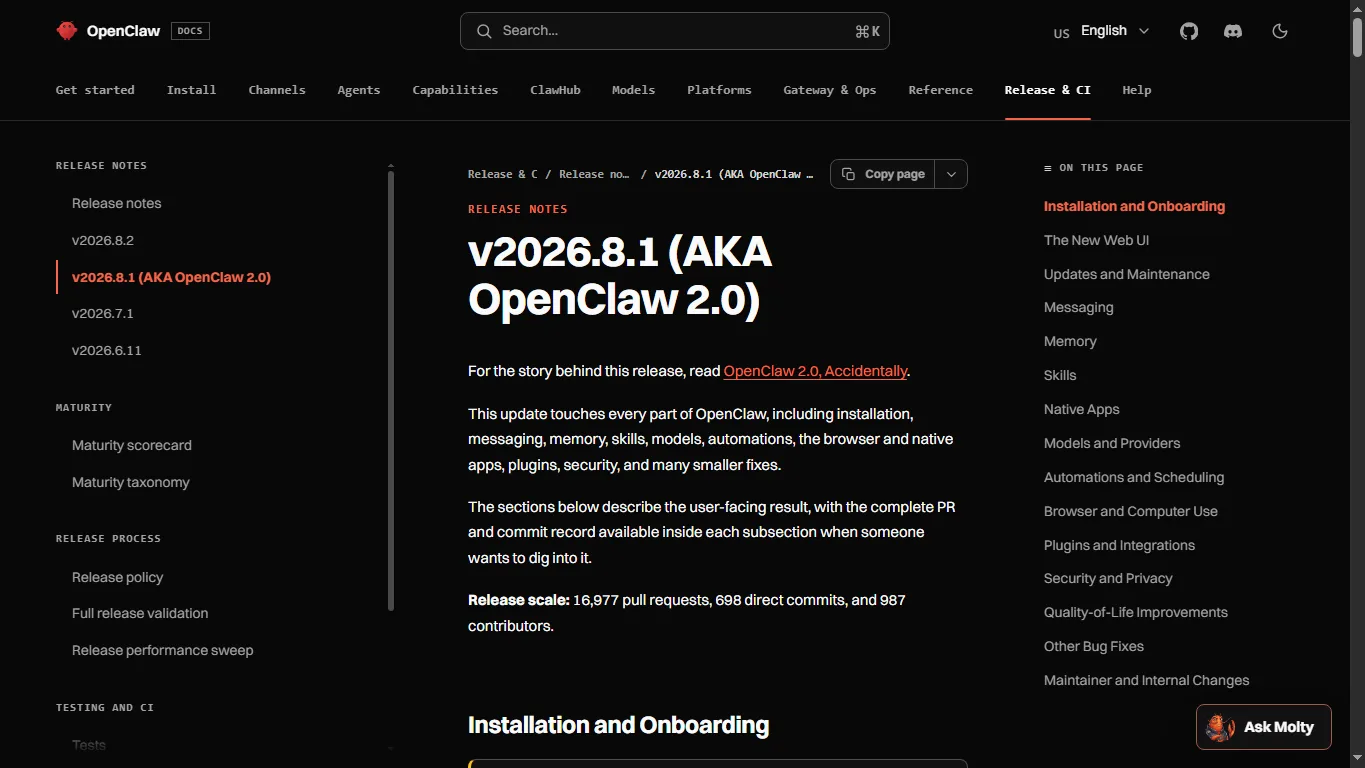
Task: Open the GitHub repository icon
Action: pyautogui.click(x=1189, y=31)
